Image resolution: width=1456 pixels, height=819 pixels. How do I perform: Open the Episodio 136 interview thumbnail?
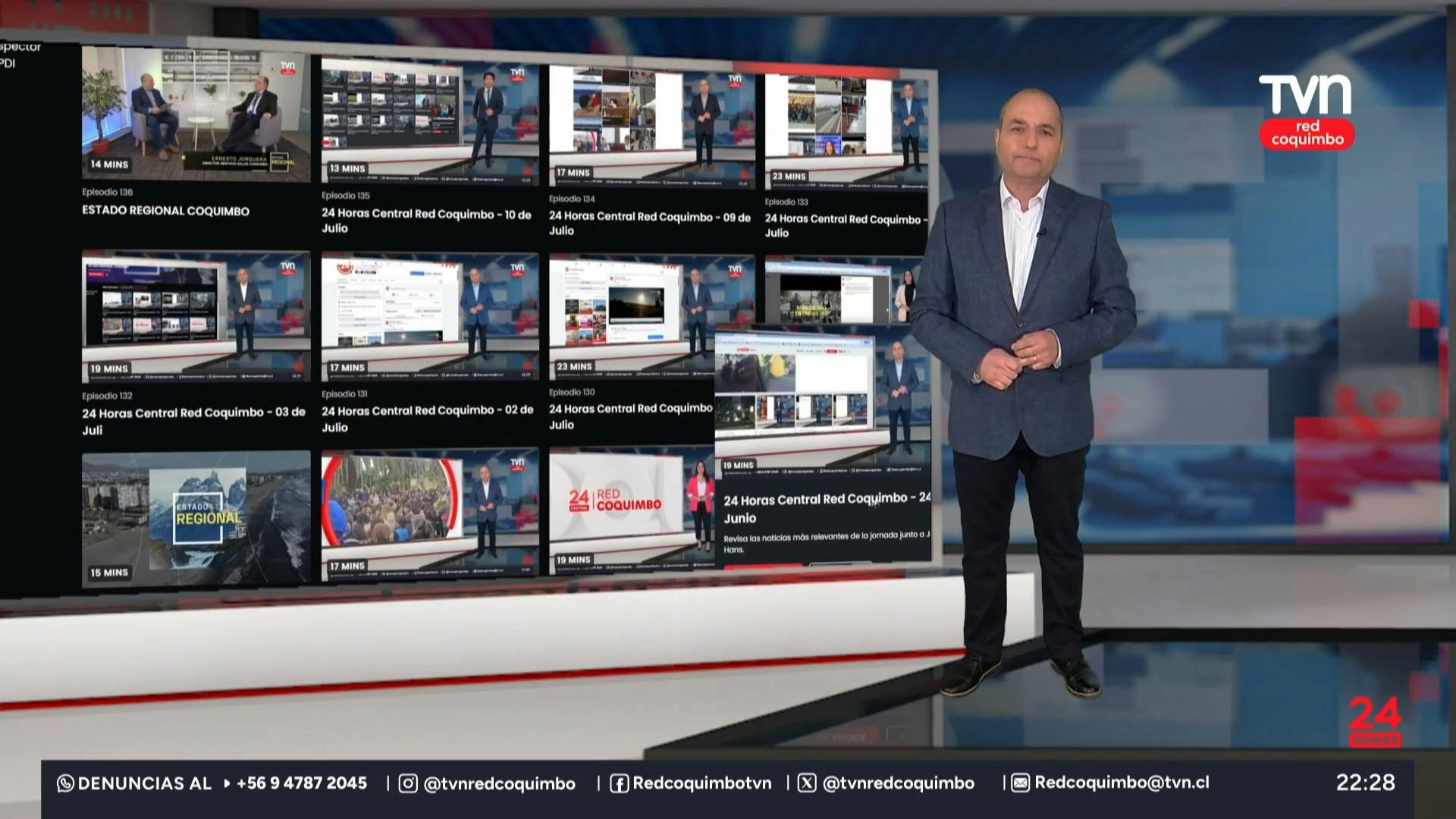(196, 115)
